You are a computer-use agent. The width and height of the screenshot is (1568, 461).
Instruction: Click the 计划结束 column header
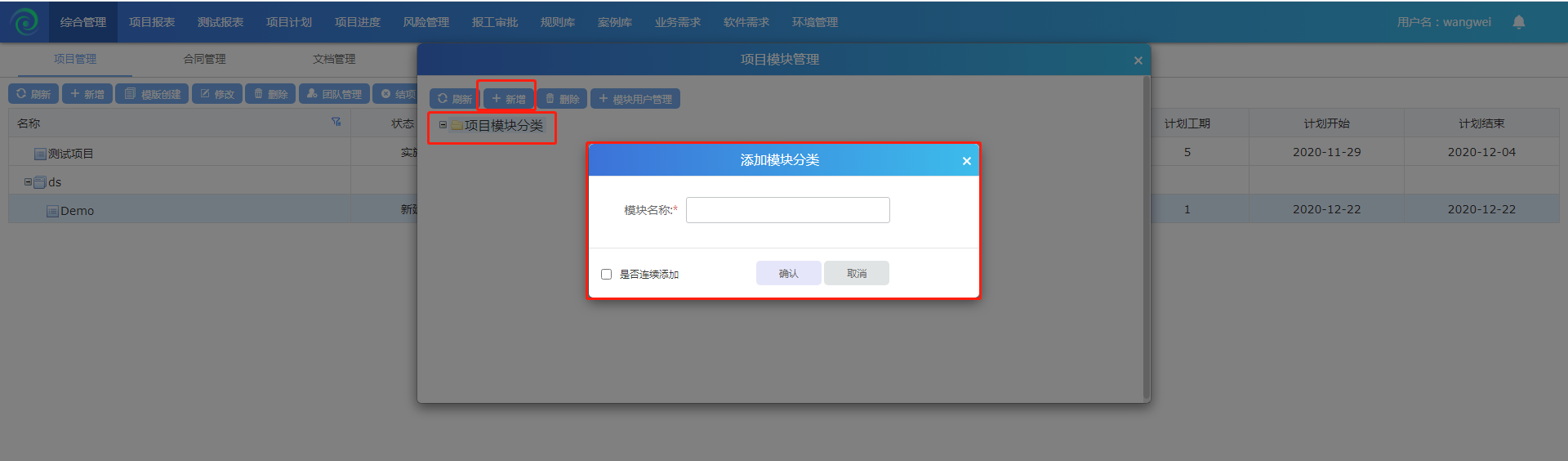tap(1481, 123)
